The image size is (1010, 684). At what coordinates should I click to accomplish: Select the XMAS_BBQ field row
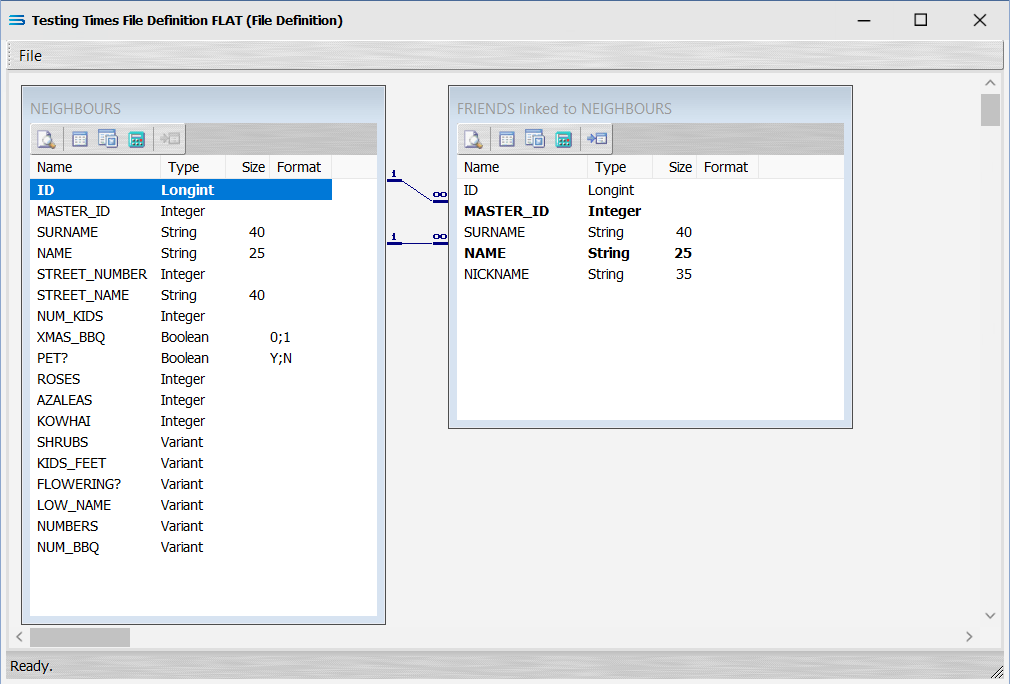(x=181, y=337)
